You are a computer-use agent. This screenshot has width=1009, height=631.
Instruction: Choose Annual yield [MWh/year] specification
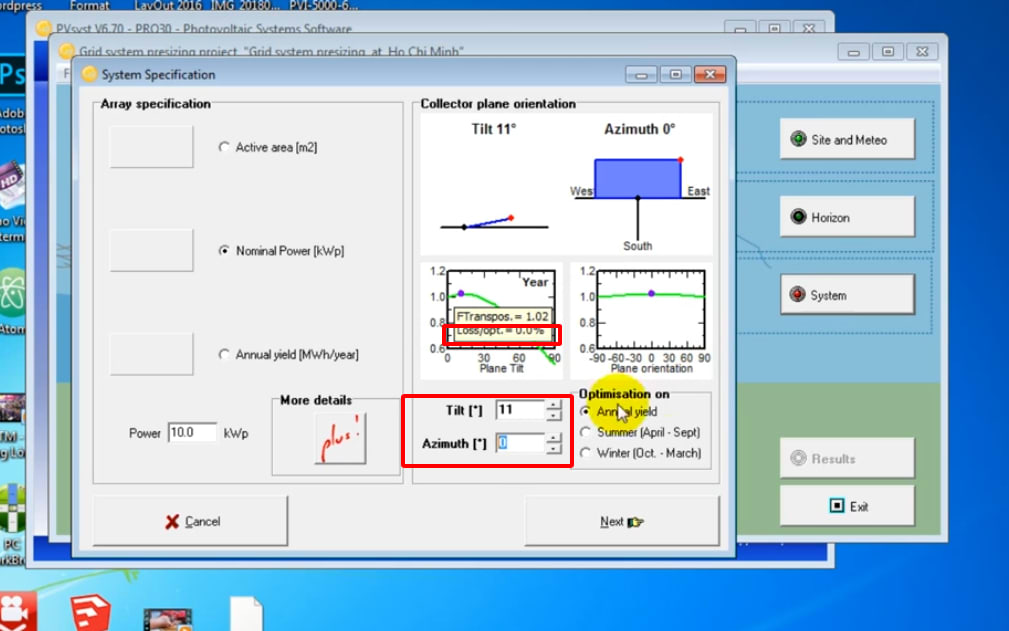223,354
